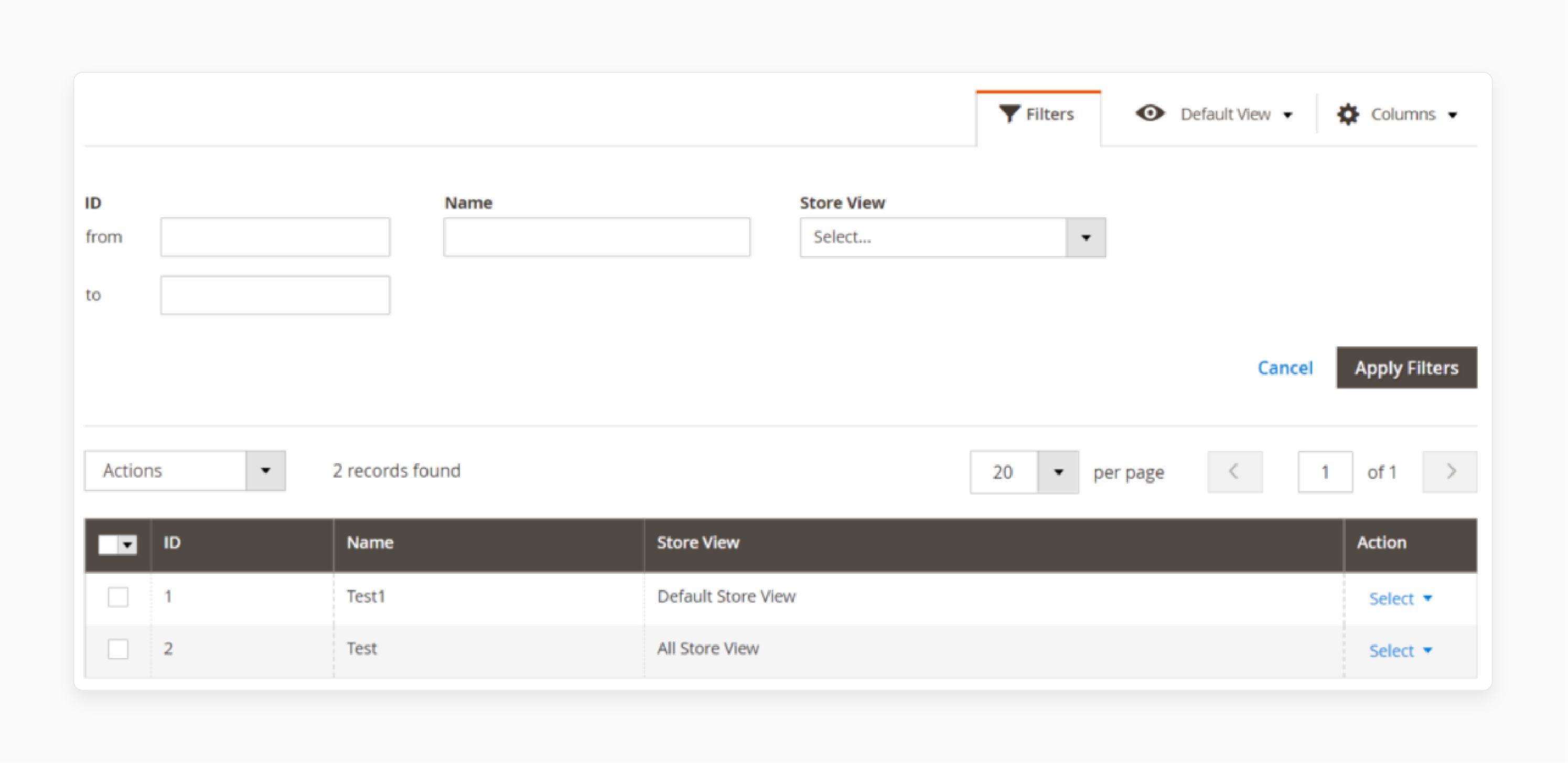
Task: Click the Cancel link
Action: click(1284, 367)
